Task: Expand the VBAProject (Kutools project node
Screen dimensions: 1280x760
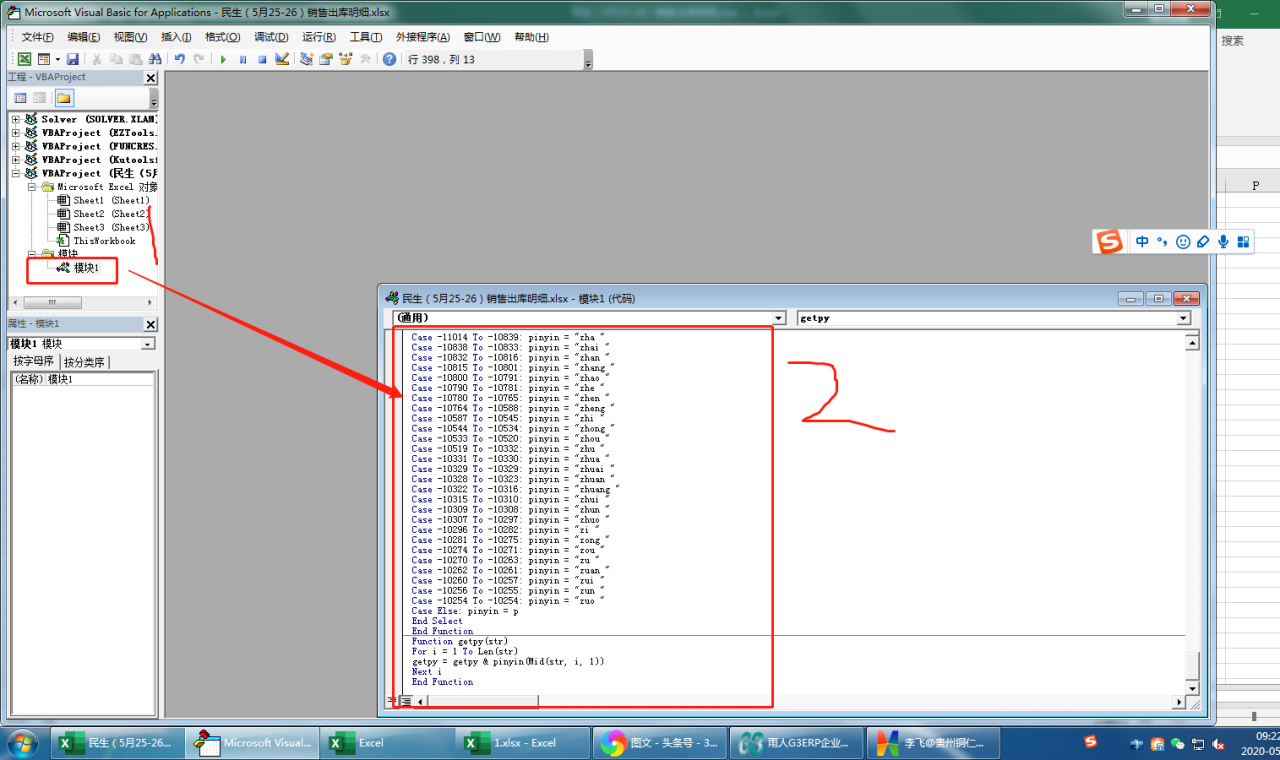Action: click(15, 160)
